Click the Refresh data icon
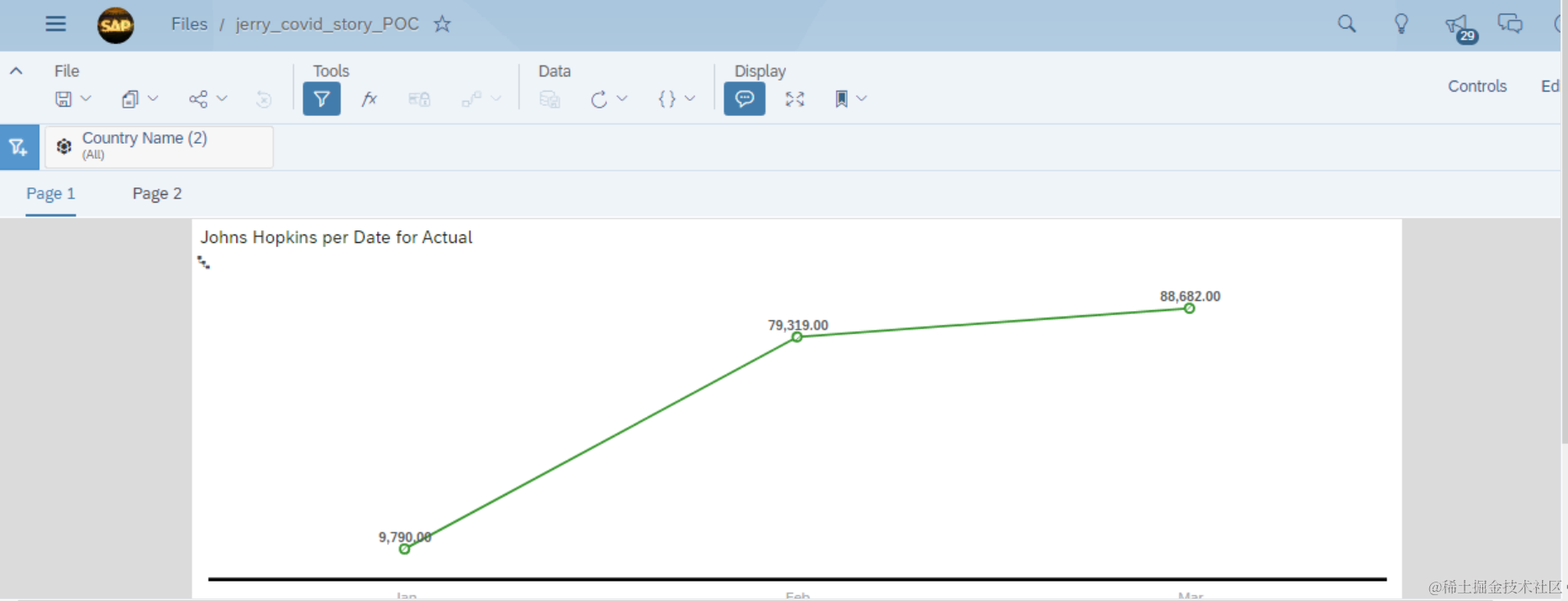Image resolution: width=1568 pixels, height=601 pixels. point(598,99)
